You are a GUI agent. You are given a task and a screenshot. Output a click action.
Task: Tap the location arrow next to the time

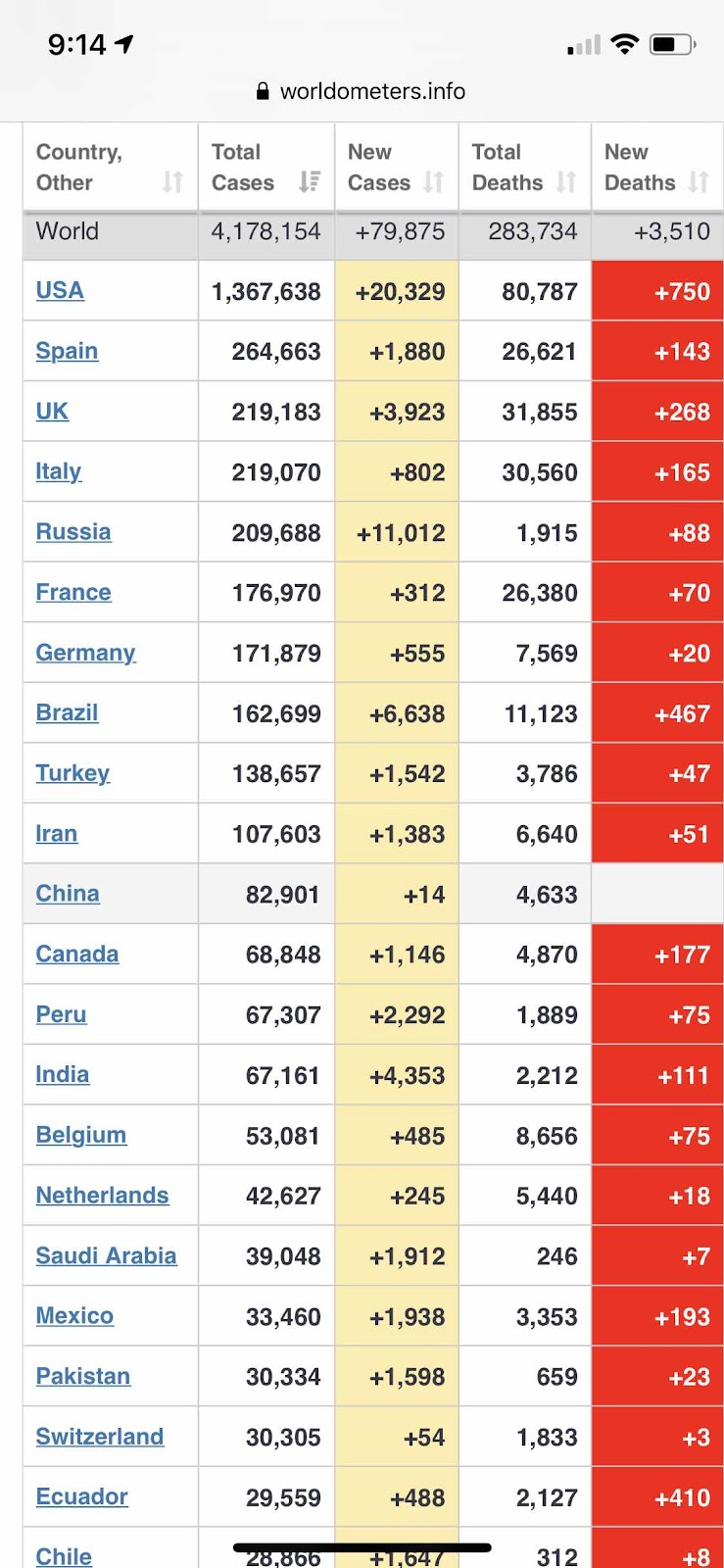coord(124,44)
